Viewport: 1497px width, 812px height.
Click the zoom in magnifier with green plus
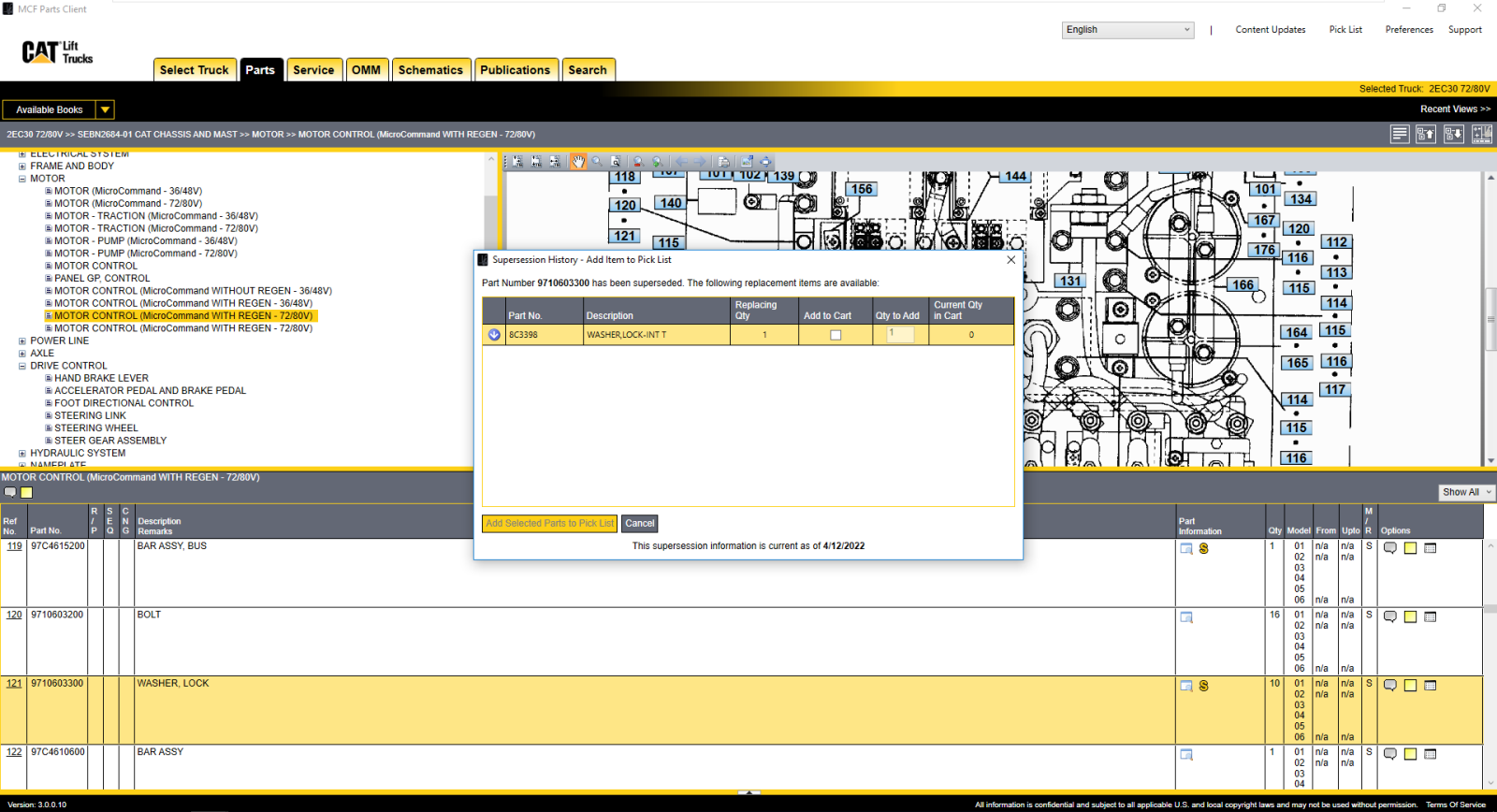point(657,161)
